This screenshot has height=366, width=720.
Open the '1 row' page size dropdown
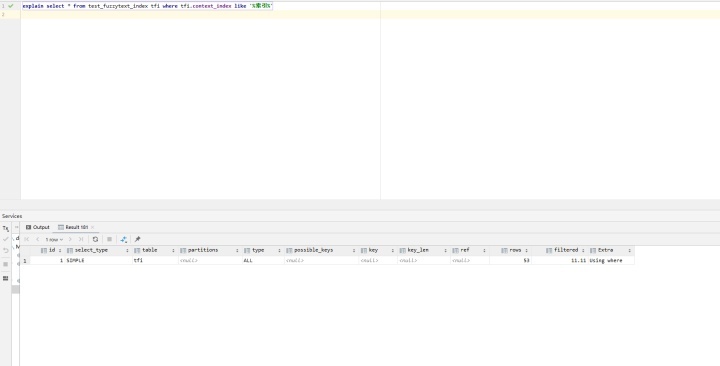coord(54,240)
